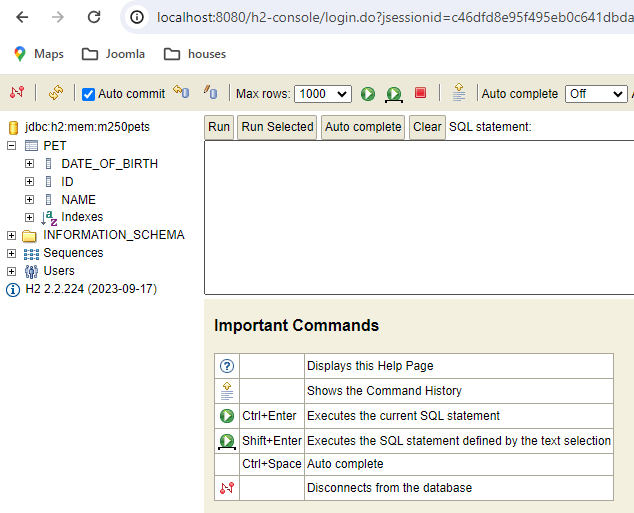Click the Rollback icon after Auto commit
The image size is (634, 513).
click(181, 93)
